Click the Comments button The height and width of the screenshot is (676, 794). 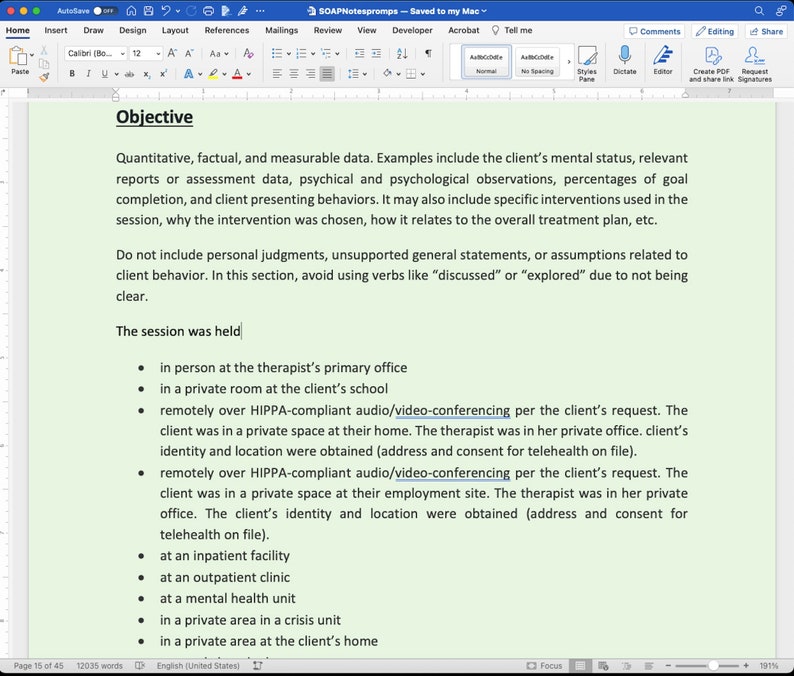[654, 31]
